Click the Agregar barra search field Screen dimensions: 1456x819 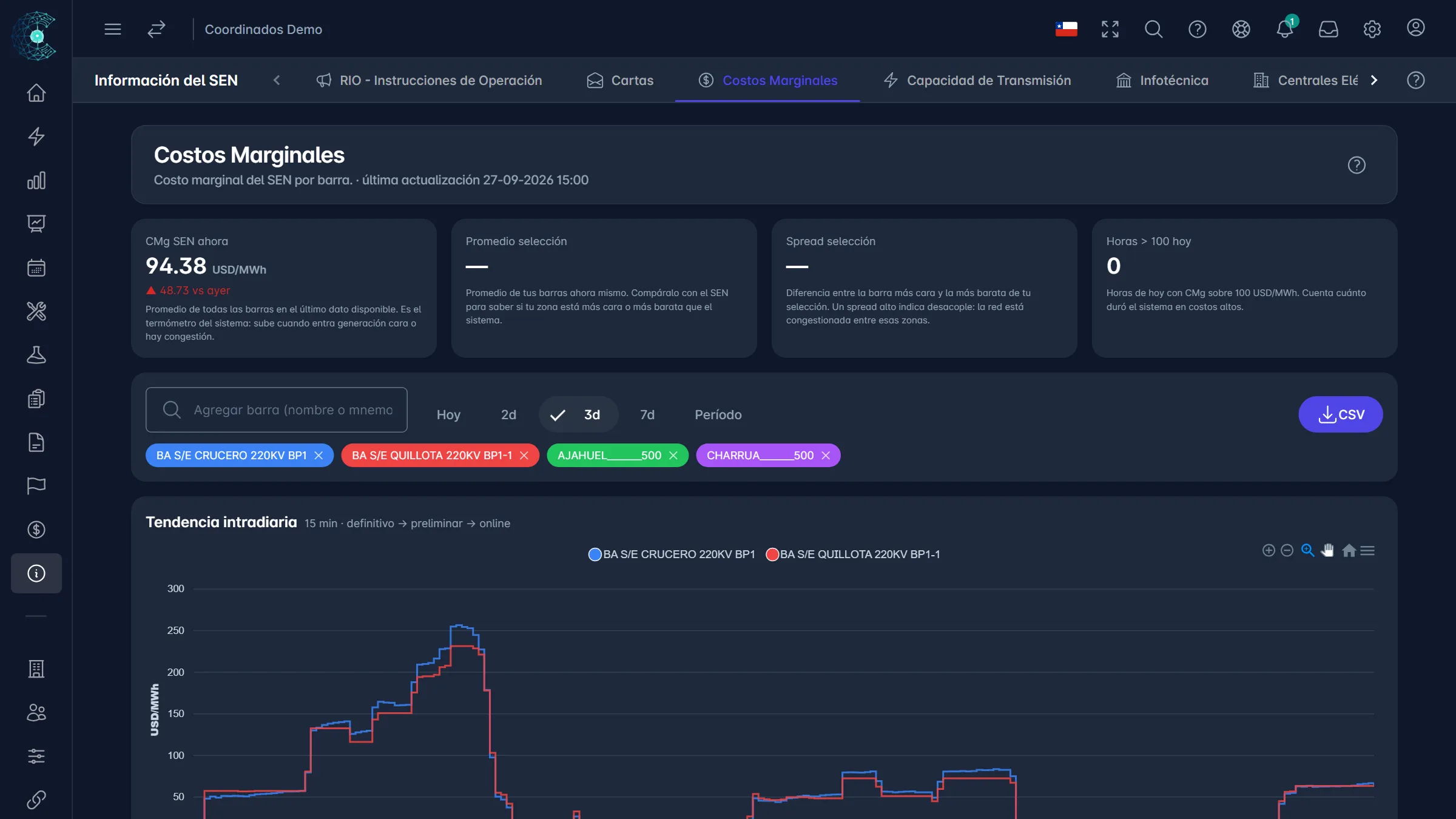coord(277,409)
